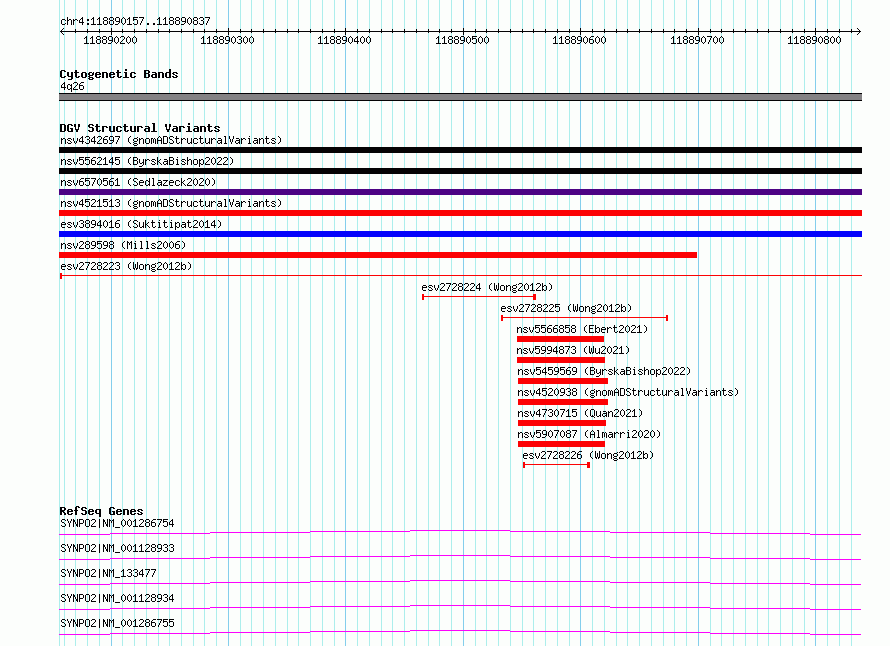Image resolution: width=890 pixels, height=646 pixels.
Task: Click the chr4:118890157..118890837 coordinate label
Action: (135, 21)
